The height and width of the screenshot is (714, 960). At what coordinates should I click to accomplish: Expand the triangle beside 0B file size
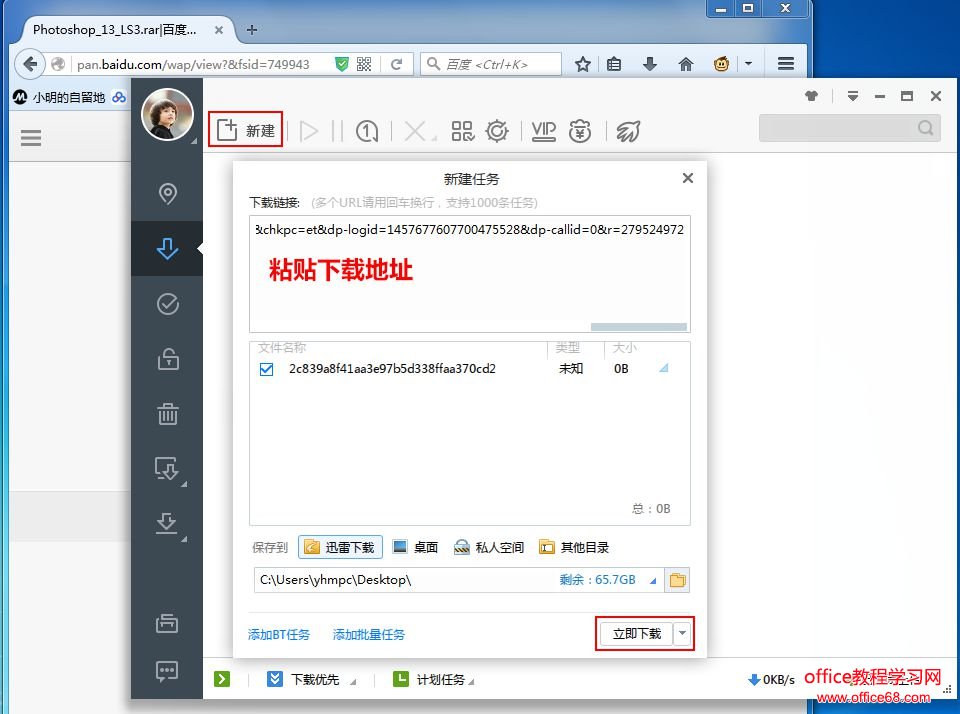click(664, 368)
